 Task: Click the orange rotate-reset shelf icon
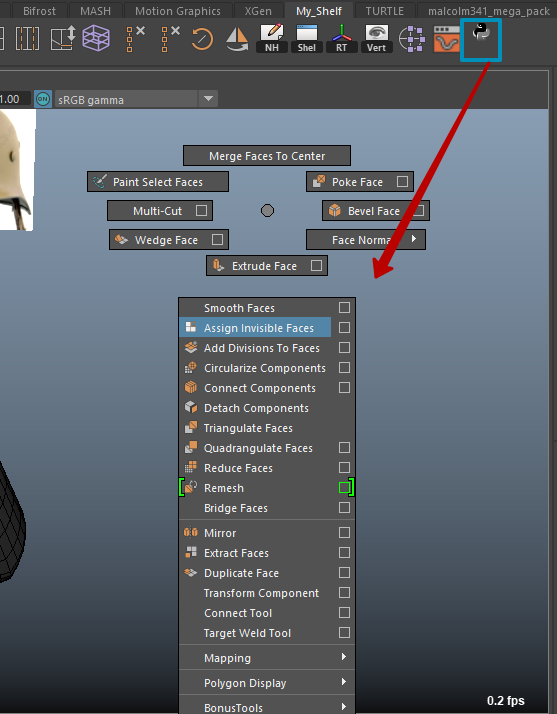(x=202, y=39)
